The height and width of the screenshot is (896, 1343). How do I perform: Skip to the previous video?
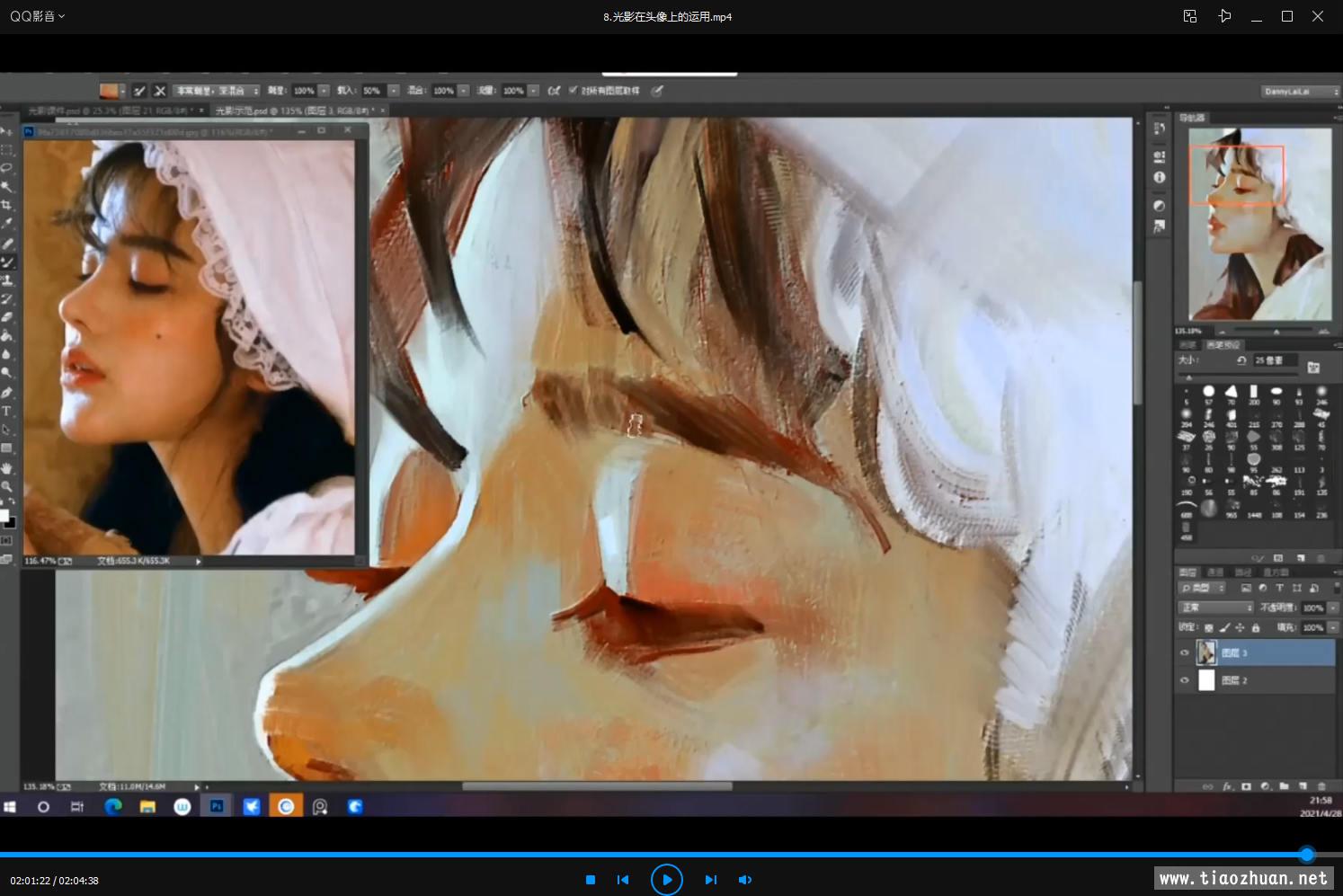[623, 880]
